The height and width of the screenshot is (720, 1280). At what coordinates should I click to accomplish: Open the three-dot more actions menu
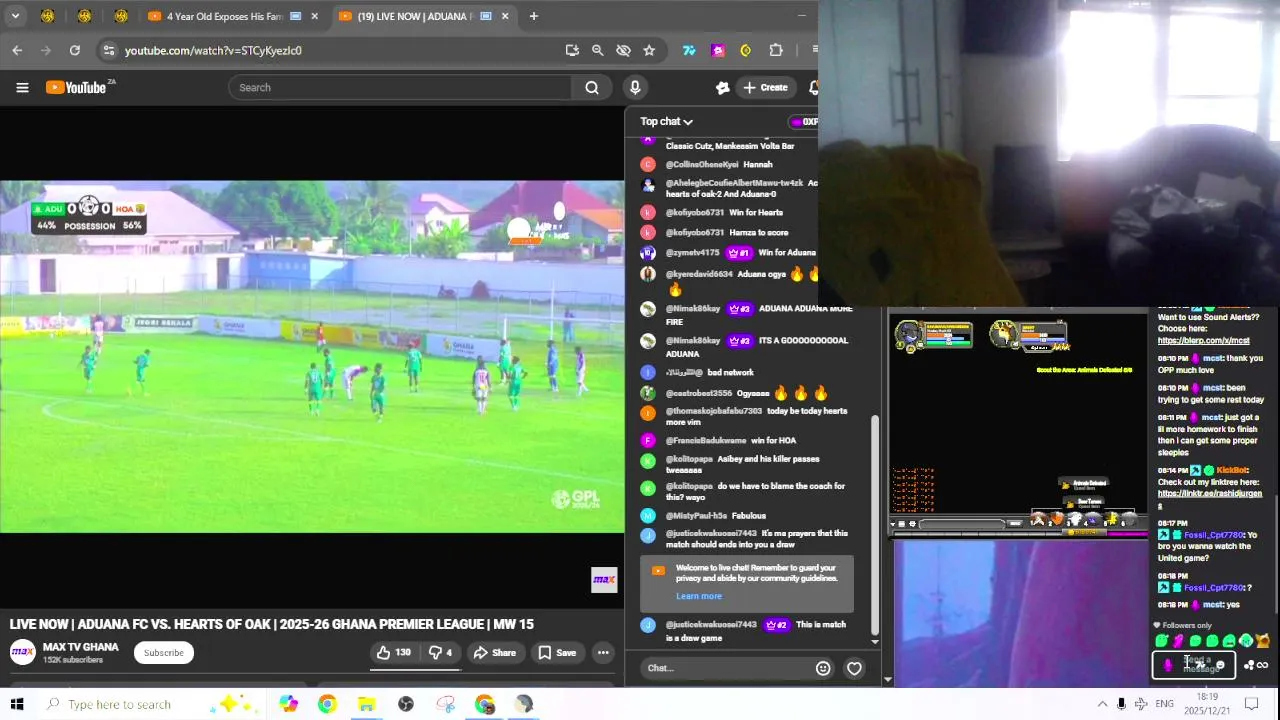(x=603, y=652)
